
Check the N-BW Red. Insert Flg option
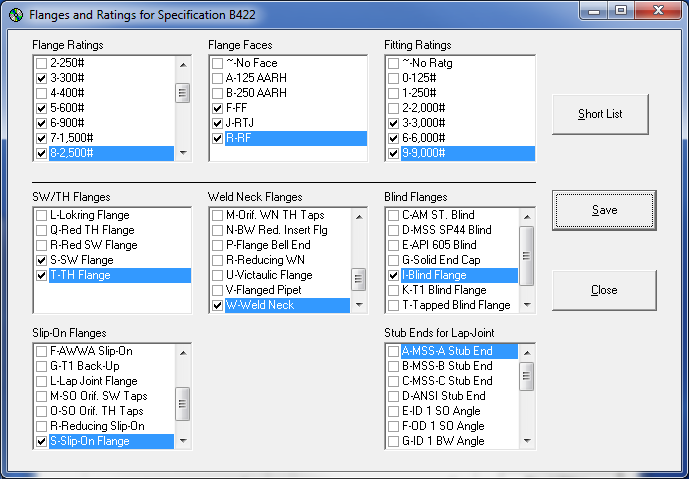(217, 230)
